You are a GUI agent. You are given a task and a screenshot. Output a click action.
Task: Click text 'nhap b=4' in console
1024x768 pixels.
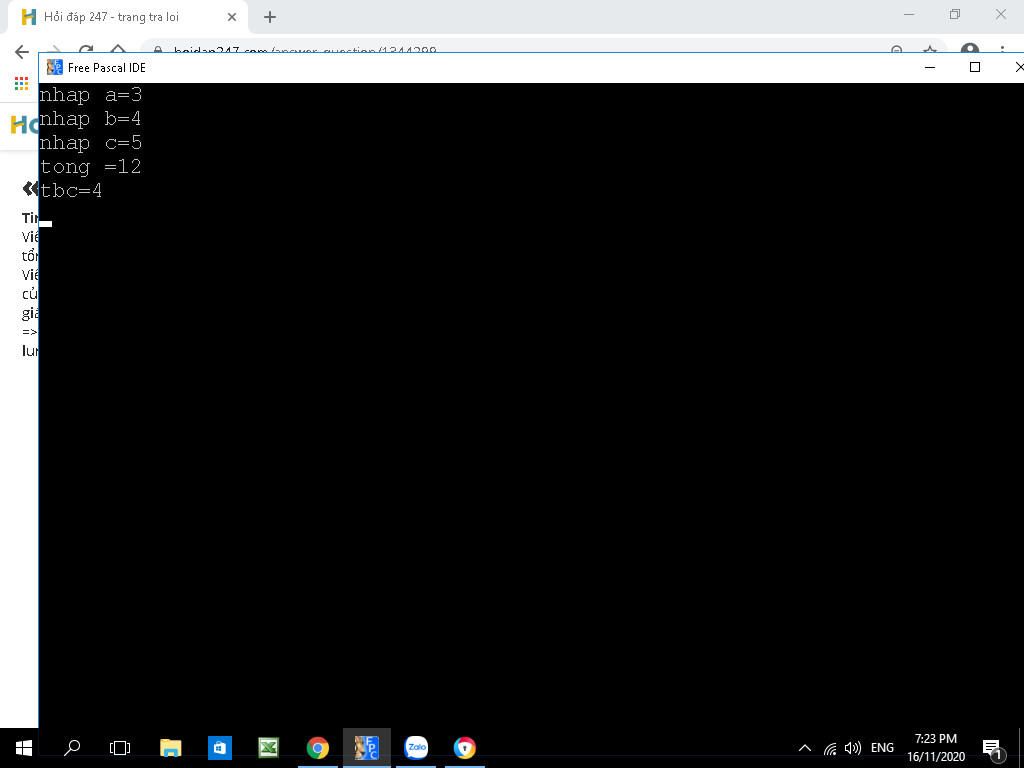click(91, 120)
